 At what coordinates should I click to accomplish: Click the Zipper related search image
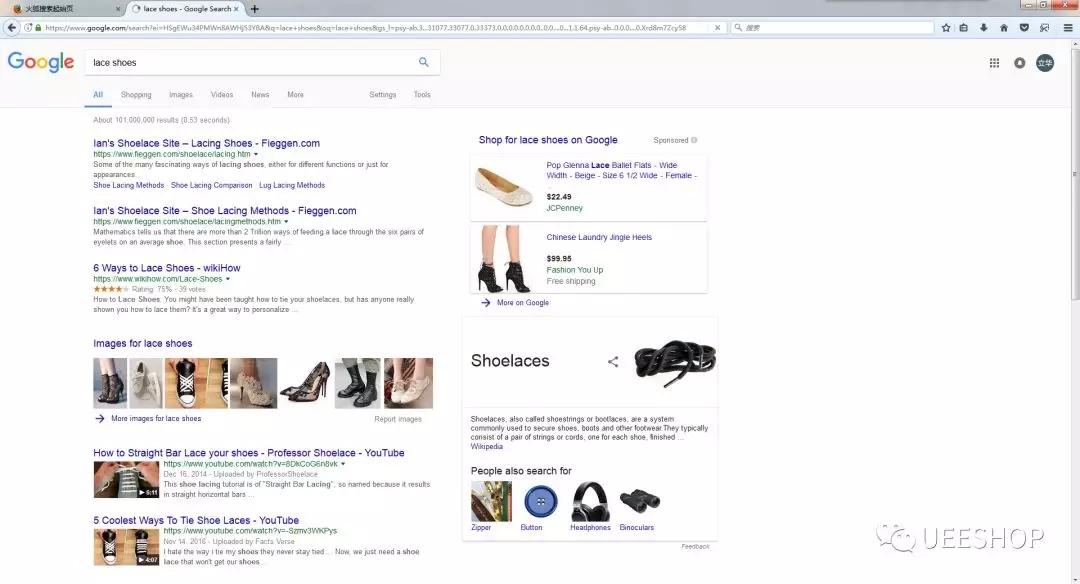[491, 501]
